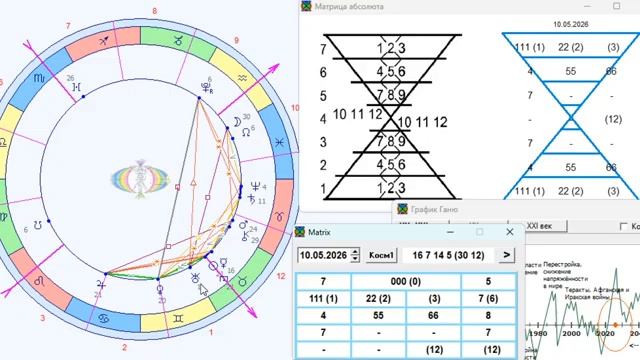Image resolution: width=640 pixels, height=360 pixels.
Task: Click the 66 cell in Matrix window
Action: click(433, 316)
